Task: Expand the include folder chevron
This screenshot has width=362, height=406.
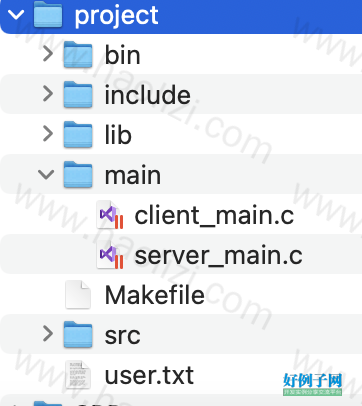Action: point(48,95)
